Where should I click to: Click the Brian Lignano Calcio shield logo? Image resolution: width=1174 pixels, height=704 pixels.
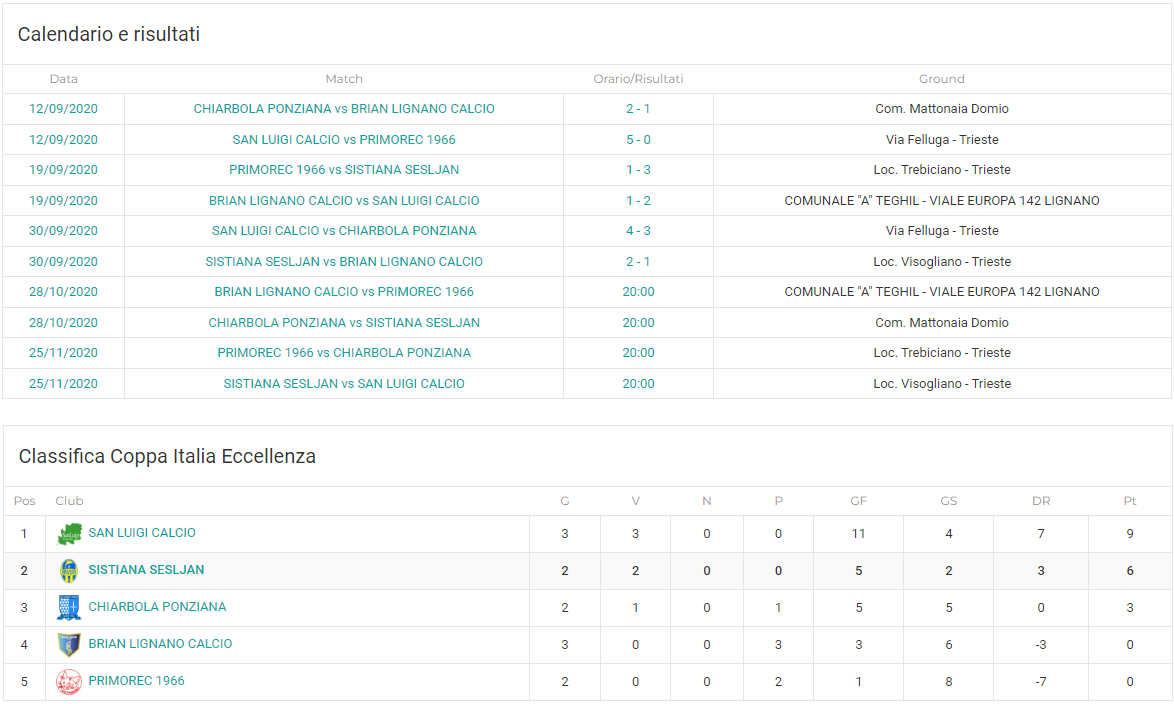[69, 644]
